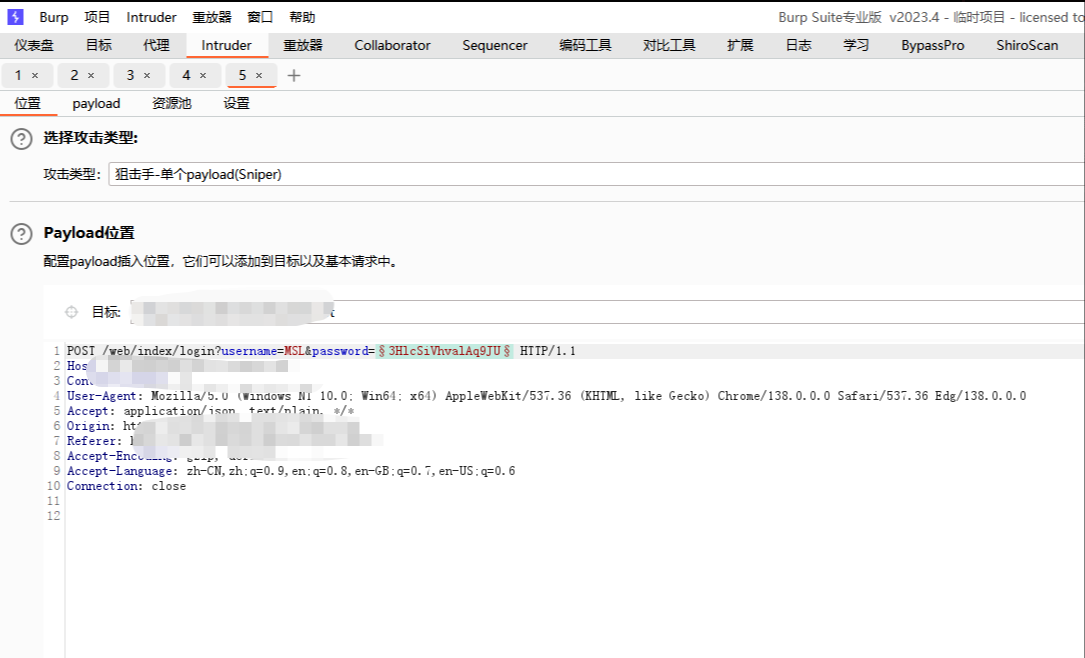Open the 项目 menu
This screenshot has height=658, width=1085.
point(98,17)
